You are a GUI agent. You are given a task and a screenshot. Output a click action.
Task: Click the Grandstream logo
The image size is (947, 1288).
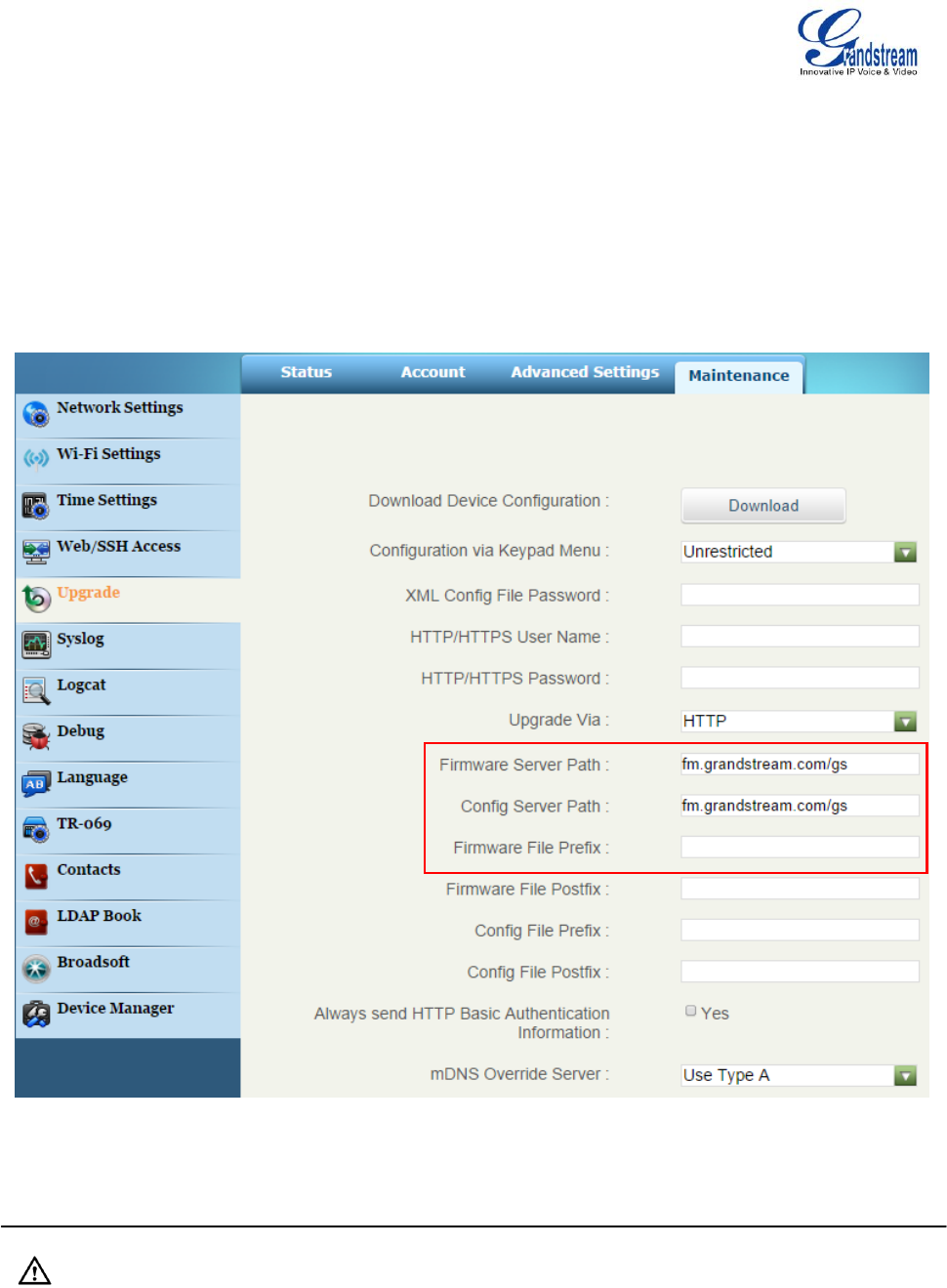[858, 42]
